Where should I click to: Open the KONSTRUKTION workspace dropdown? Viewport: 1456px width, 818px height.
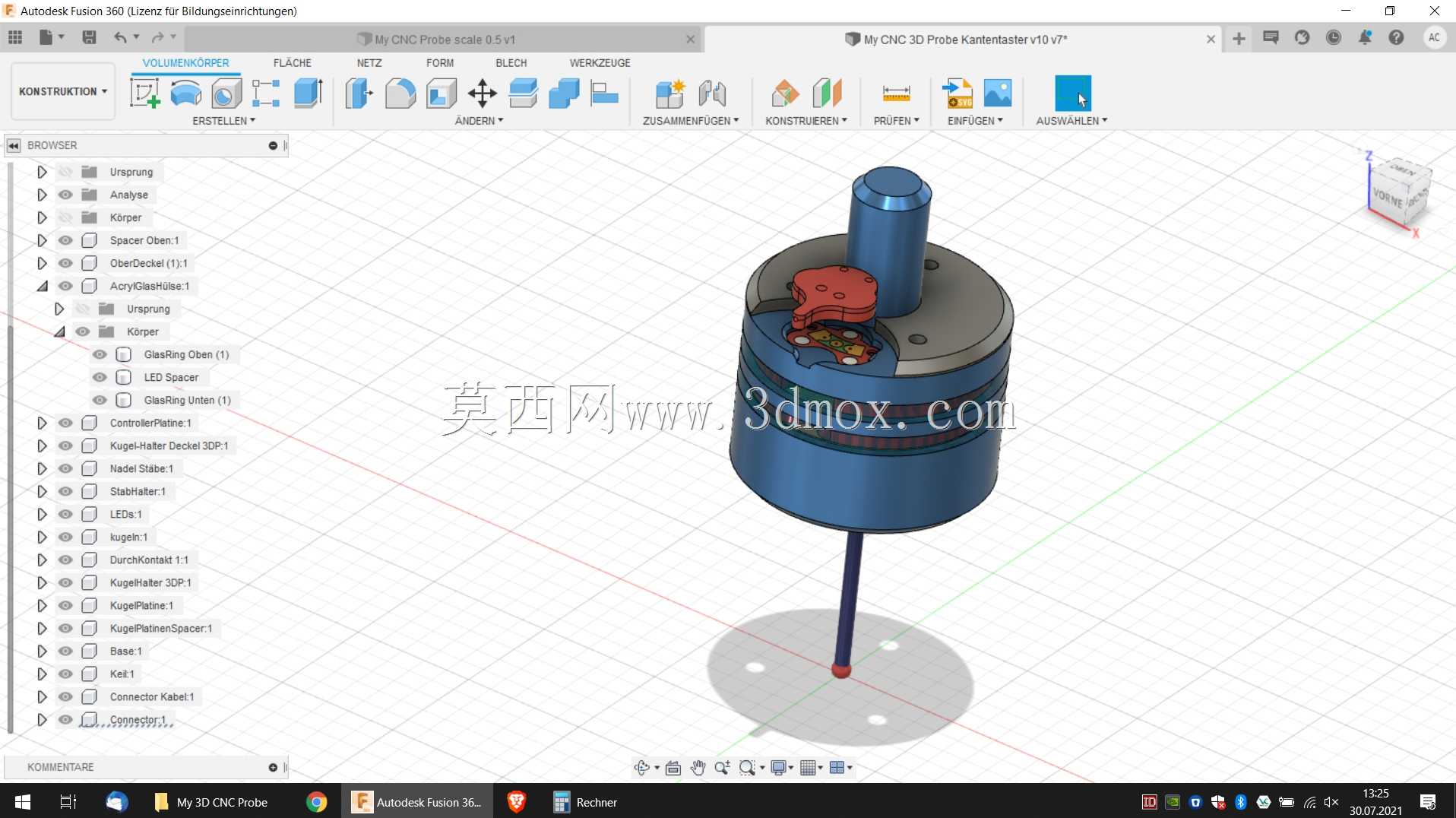click(x=63, y=91)
